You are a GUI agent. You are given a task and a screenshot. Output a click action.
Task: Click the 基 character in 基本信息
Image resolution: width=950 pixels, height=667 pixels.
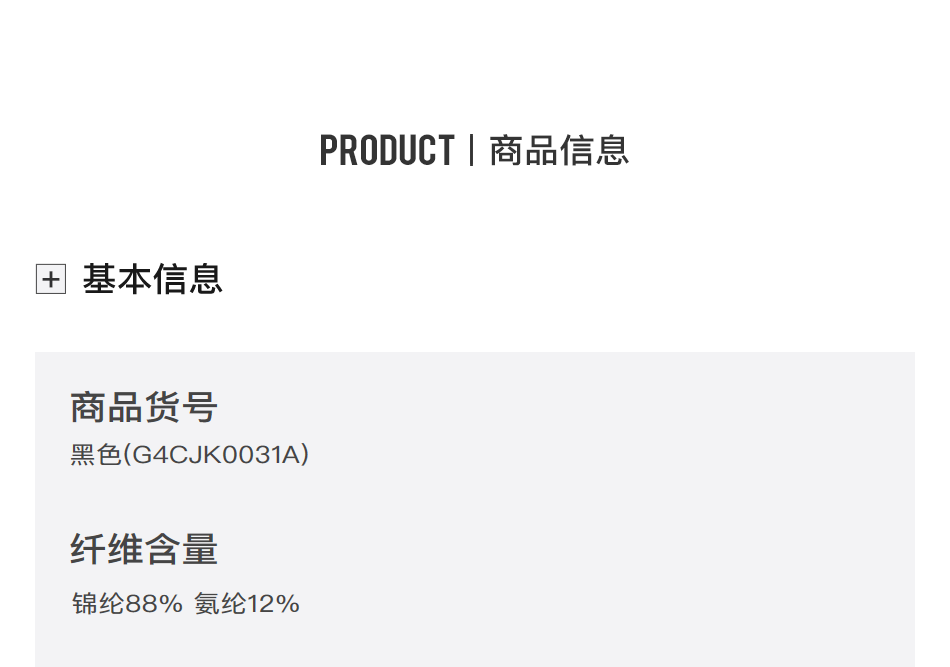pyautogui.click(x=99, y=279)
